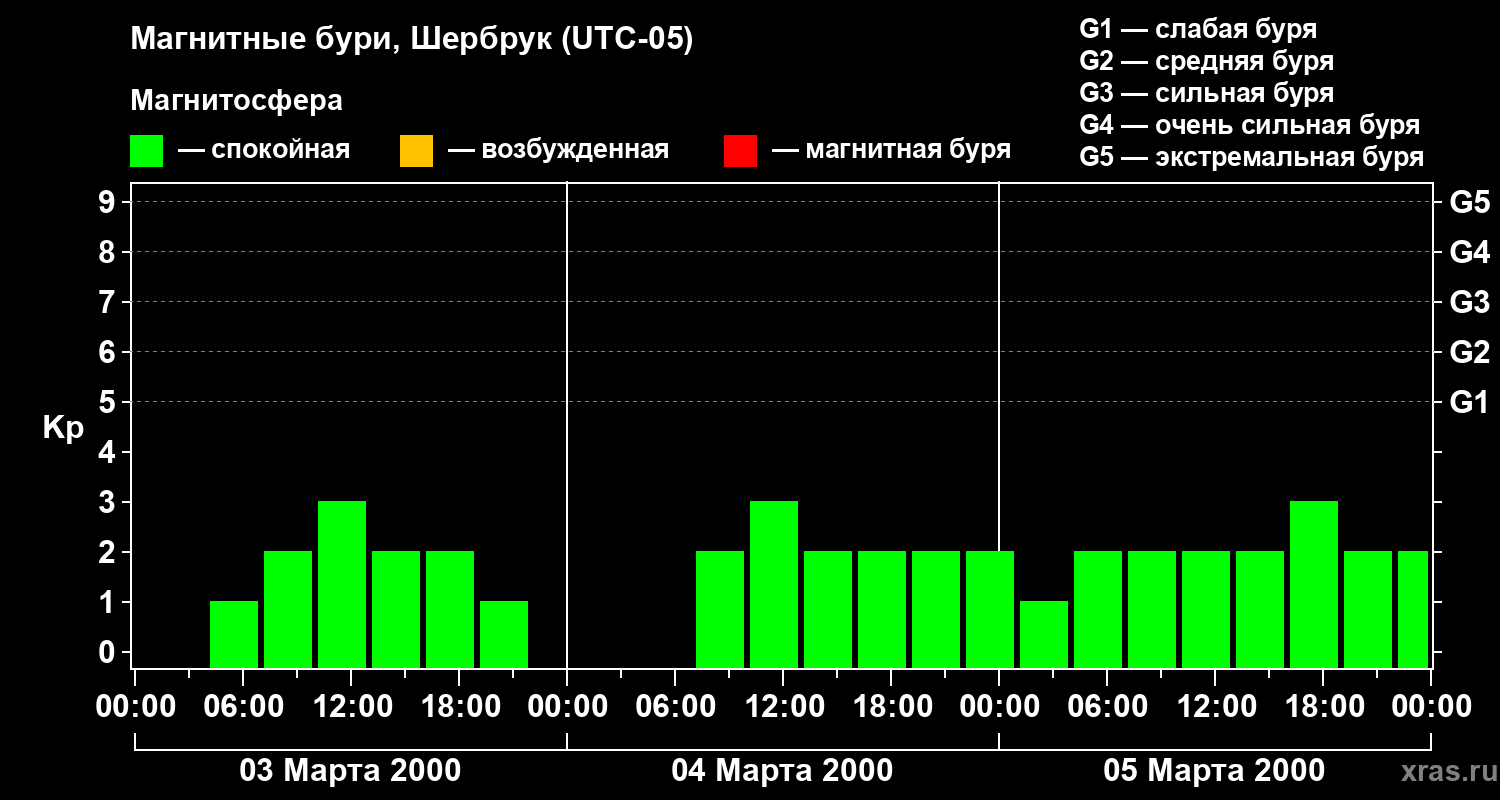
Task: Click the 'G2' label on the right axis
Action: (x=1469, y=352)
